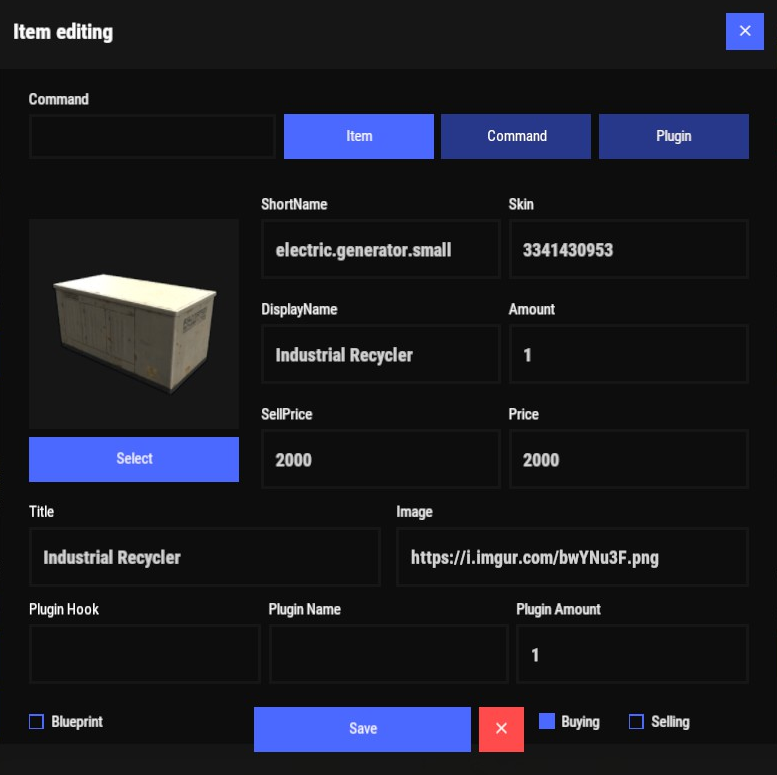Focus the SellPrice field
777x775 pixels.
tap(380, 460)
